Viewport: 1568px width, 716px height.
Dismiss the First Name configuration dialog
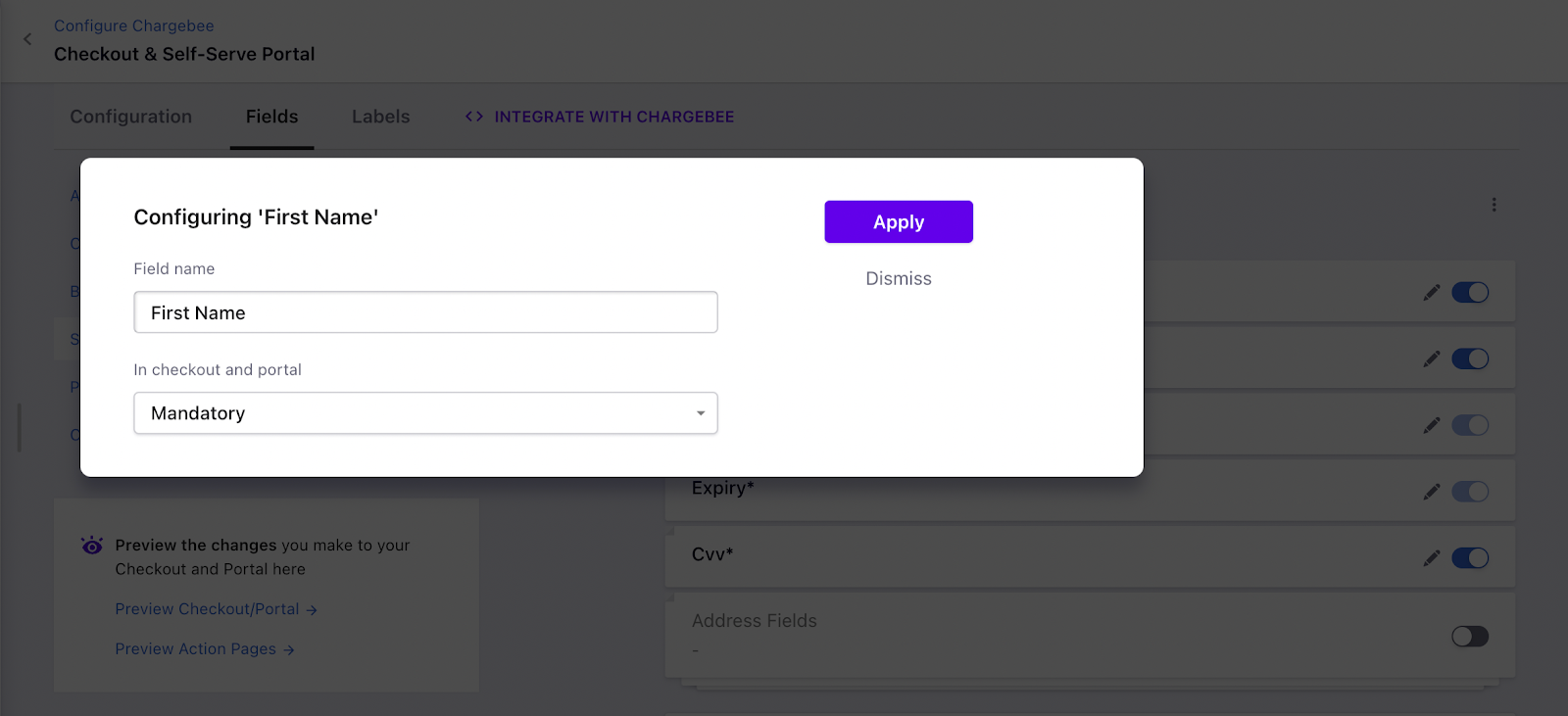[899, 279]
